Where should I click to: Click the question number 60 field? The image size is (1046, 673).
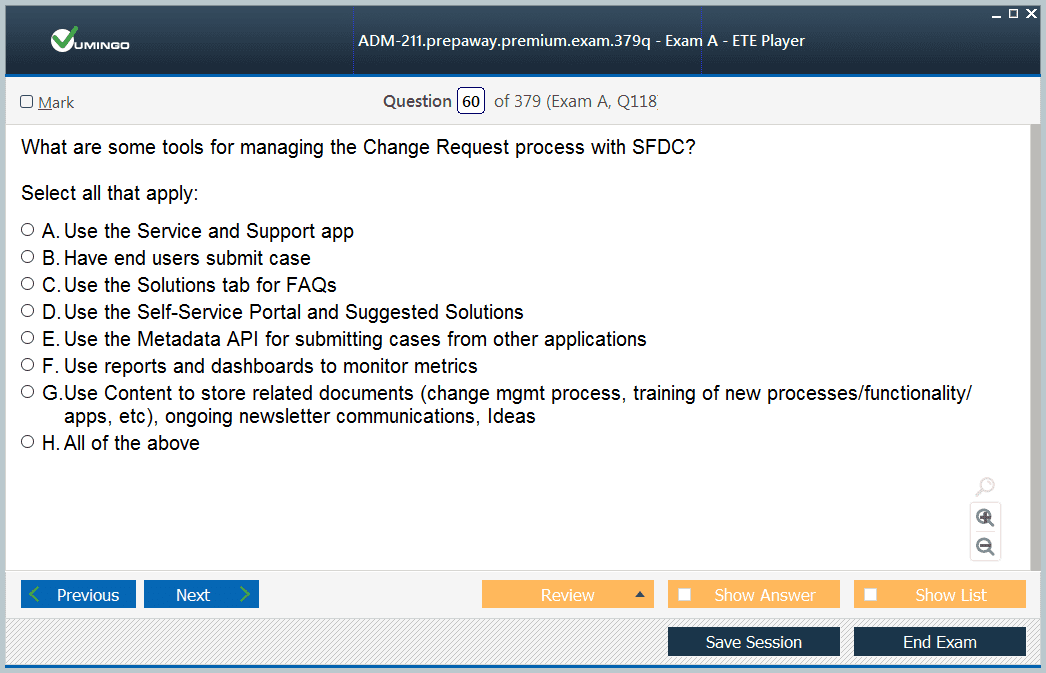coord(471,101)
